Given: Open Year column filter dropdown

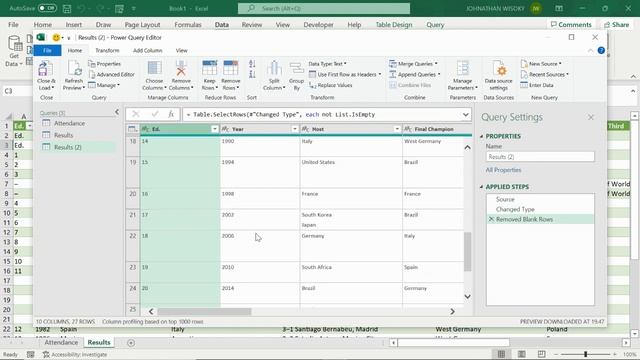Looking at the screenshot, I should pos(295,129).
